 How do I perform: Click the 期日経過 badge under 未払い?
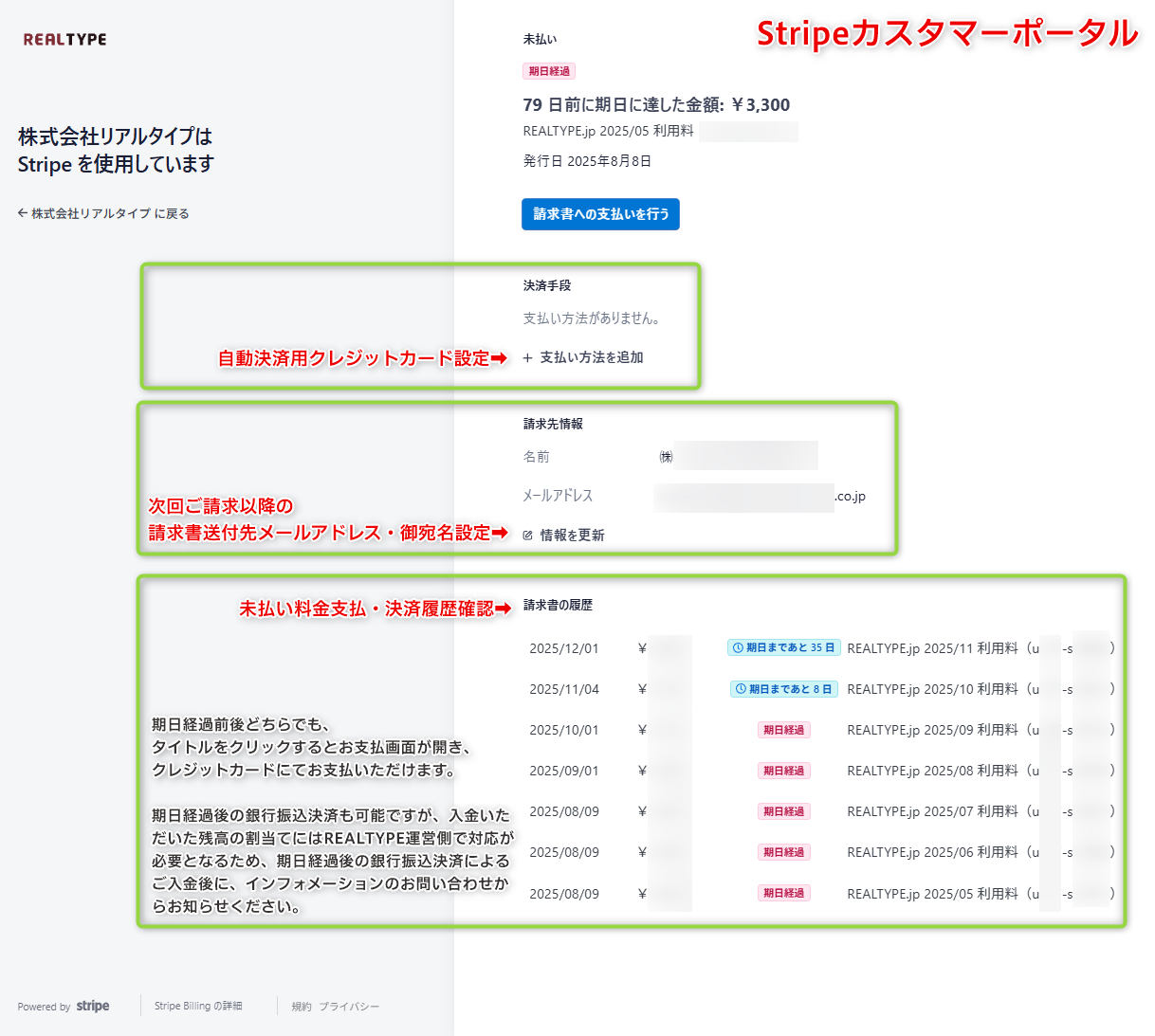549,71
